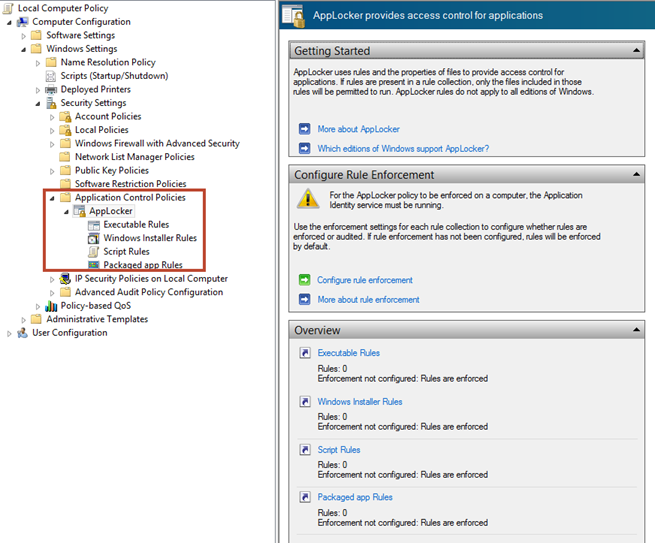
Task: Collapse the Security Settings tree node
Action: (38, 103)
